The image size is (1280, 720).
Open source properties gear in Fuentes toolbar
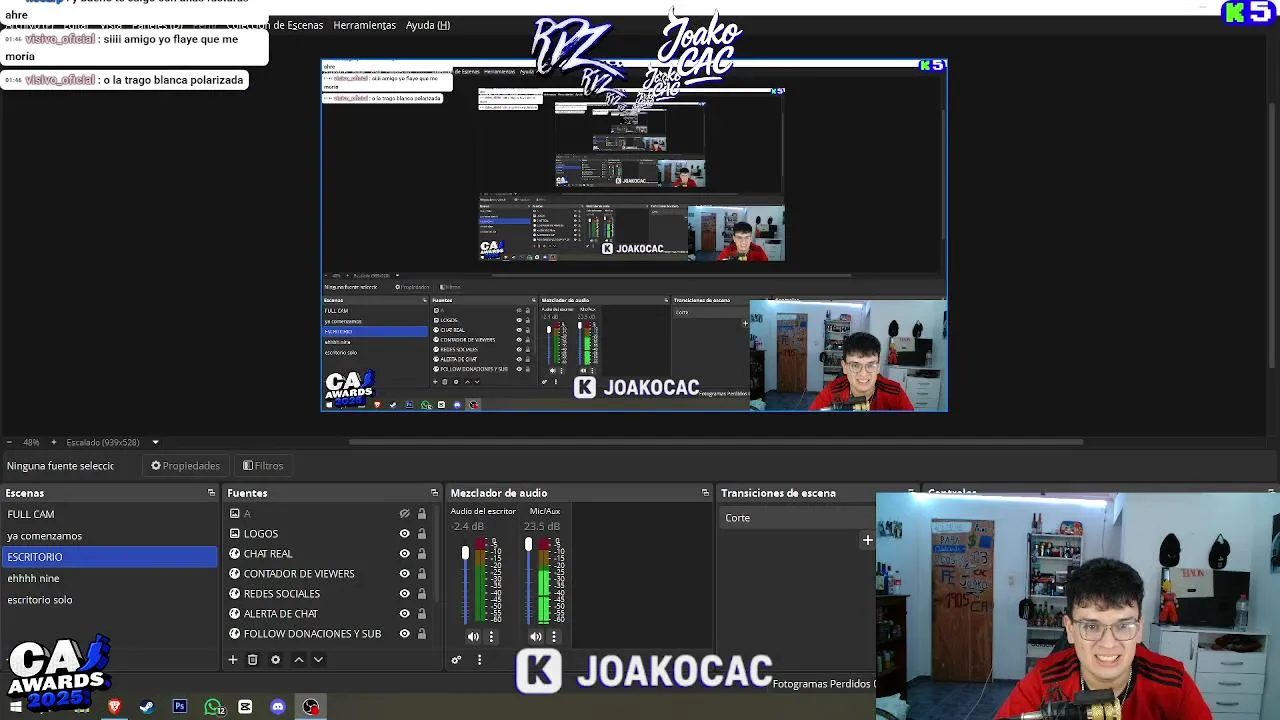tap(275, 660)
